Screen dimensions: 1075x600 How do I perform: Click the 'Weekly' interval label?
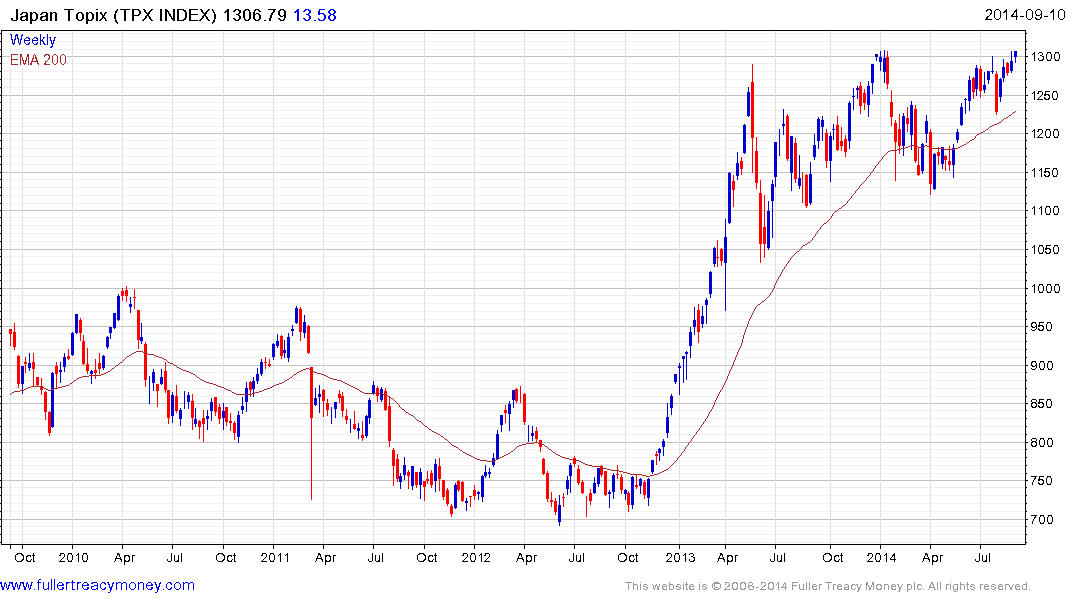click(33, 40)
